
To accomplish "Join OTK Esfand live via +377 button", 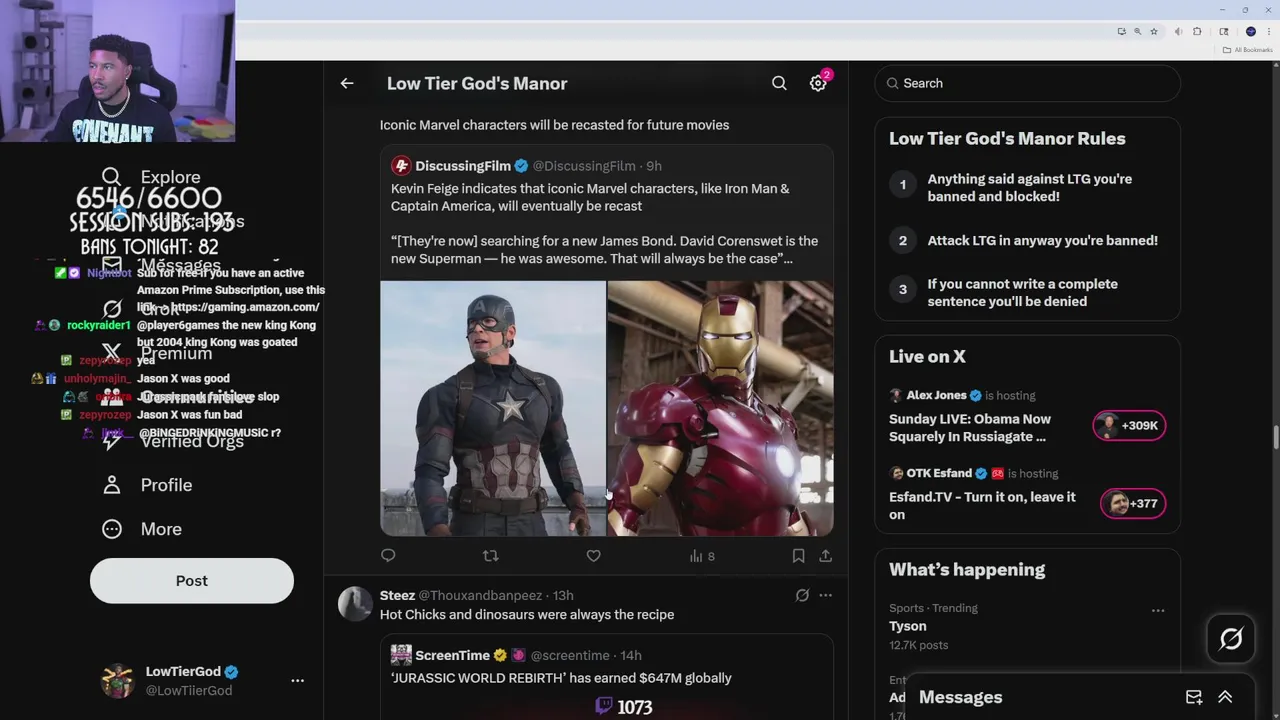I will click(1132, 504).
